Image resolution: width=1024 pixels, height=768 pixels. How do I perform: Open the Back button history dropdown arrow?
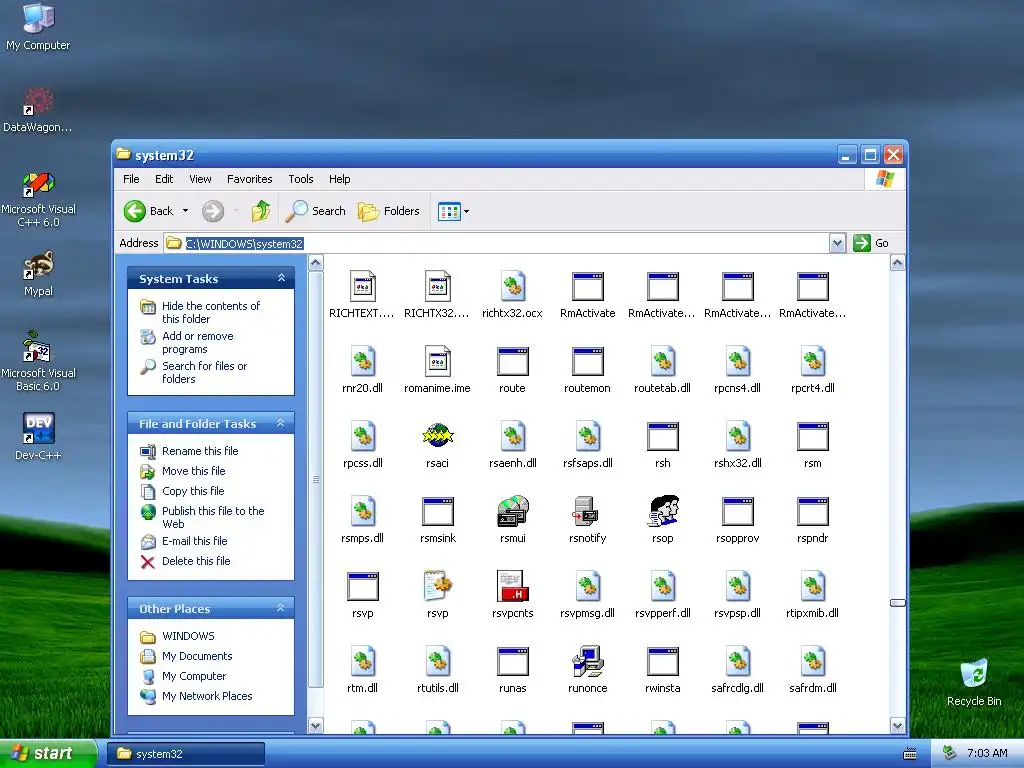tap(185, 211)
